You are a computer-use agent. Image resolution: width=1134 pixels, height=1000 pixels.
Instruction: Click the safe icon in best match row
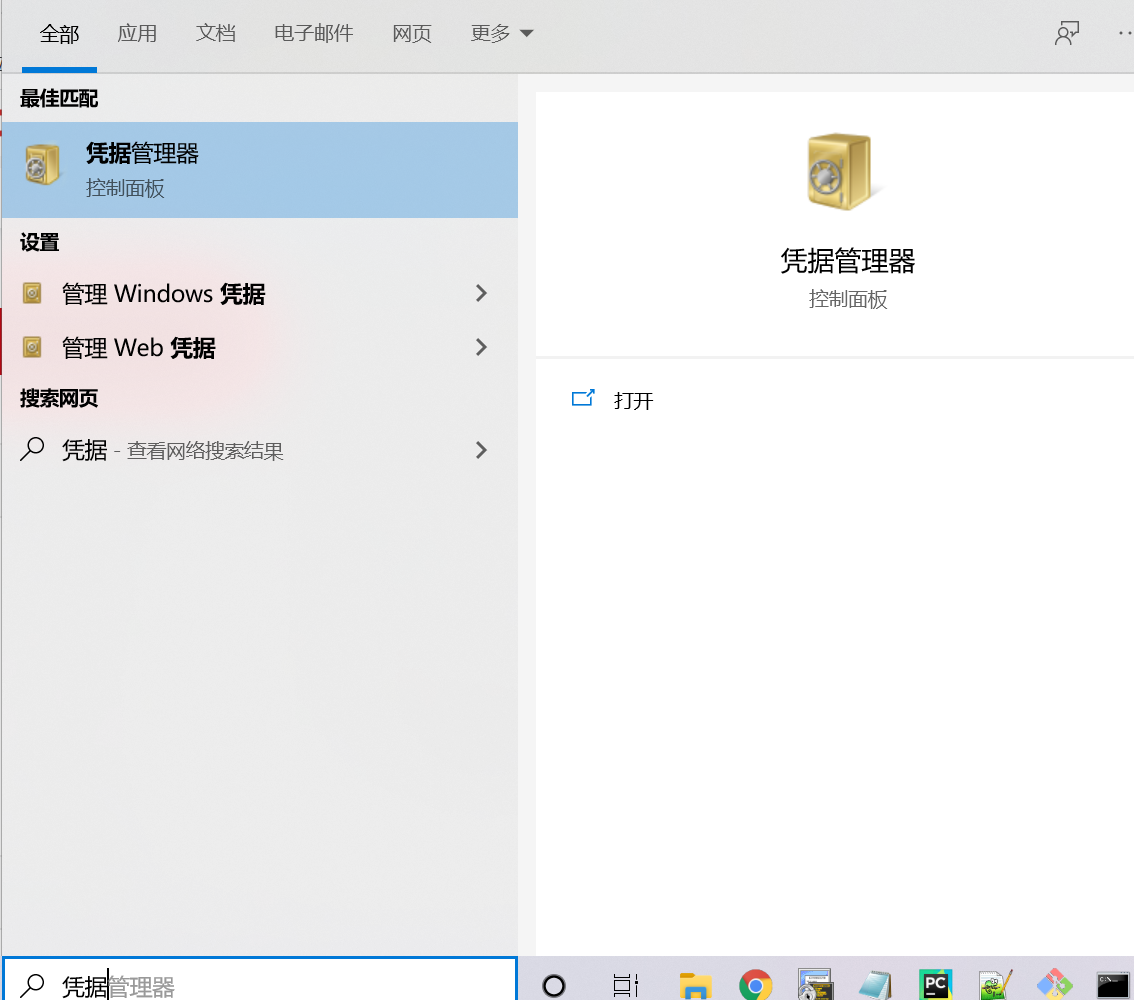[x=41, y=166]
